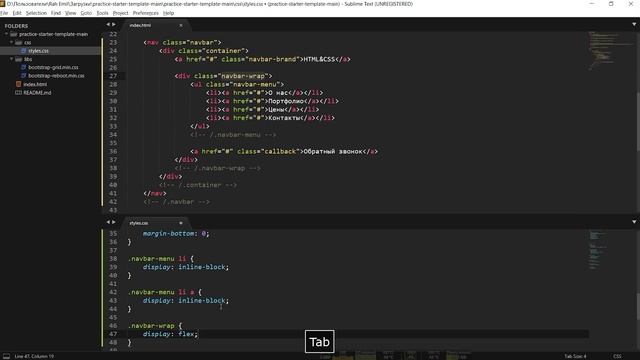Click Line 47, Column status text
Image resolution: width=640 pixels, height=360 pixels.
point(34,356)
